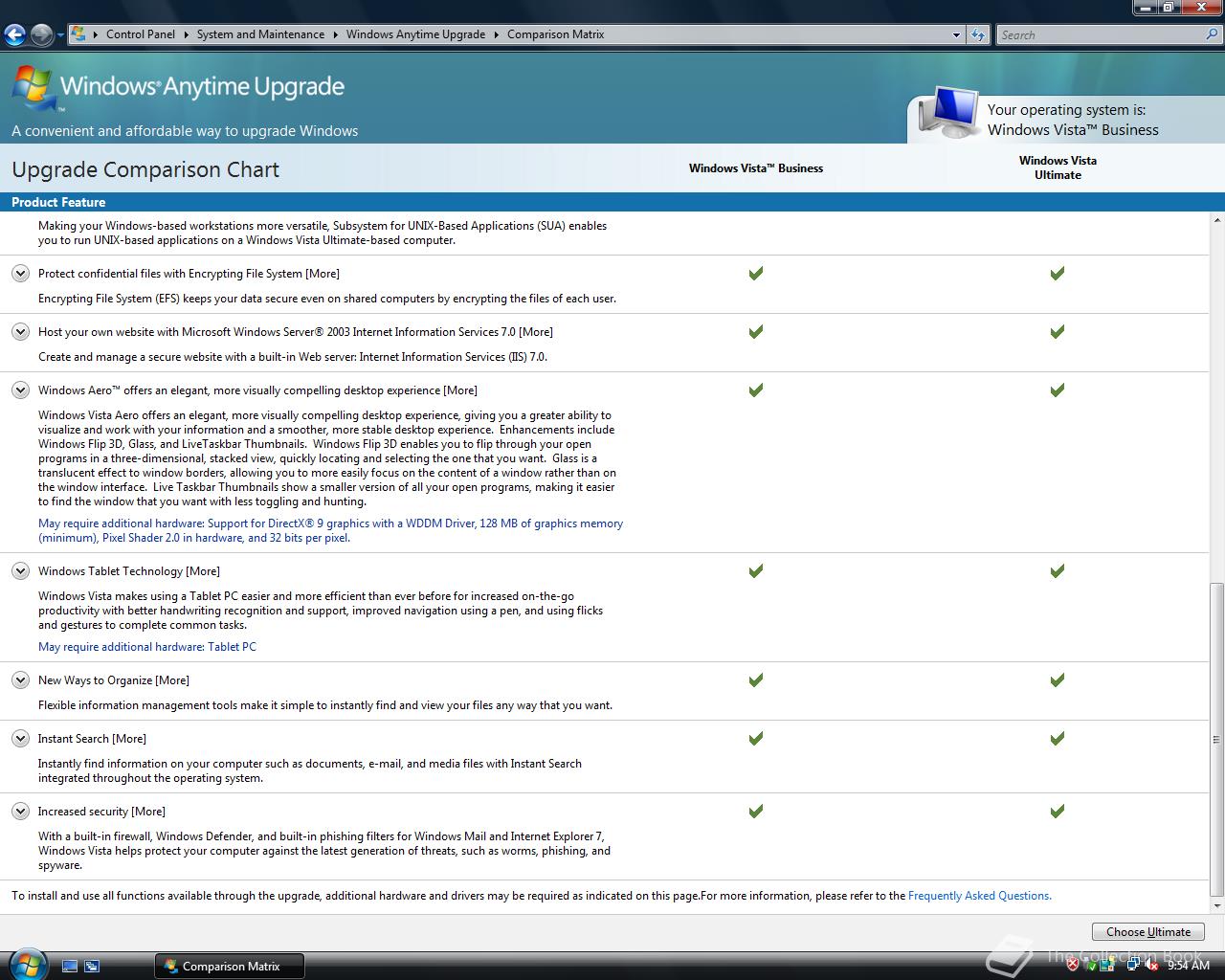Click the vertical scrollbar thumb
Screen dimensions: 1225x980
click(1217, 740)
